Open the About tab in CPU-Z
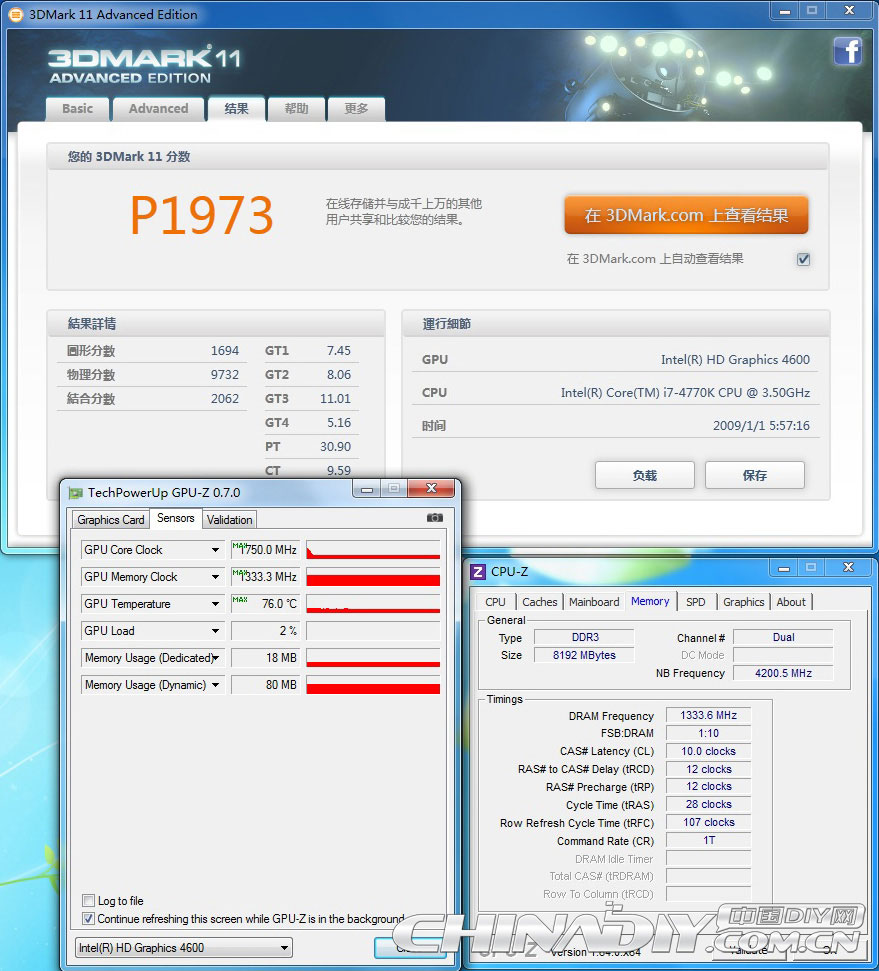The width and height of the screenshot is (879, 971). pyautogui.click(x=791, y=602)
